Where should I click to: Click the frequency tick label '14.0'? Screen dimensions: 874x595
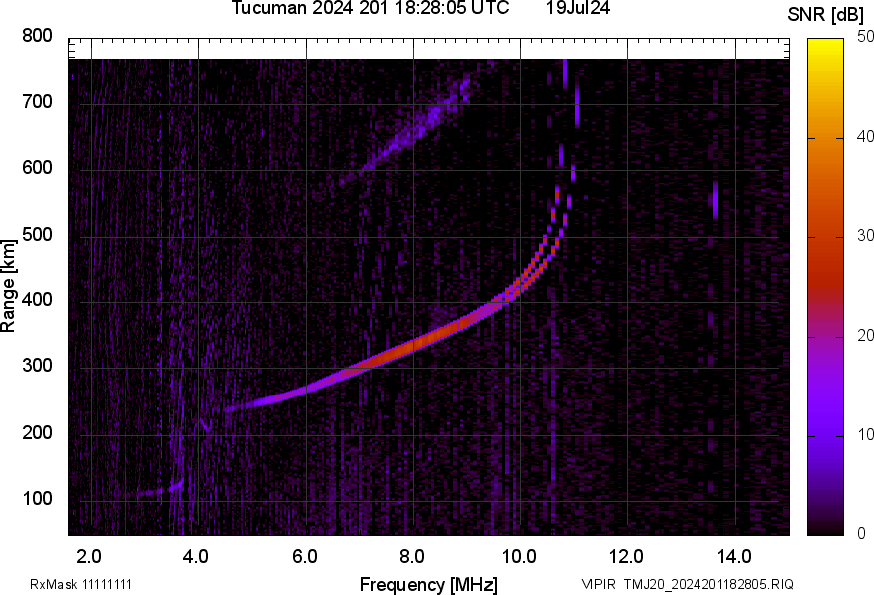coord(734,557)
